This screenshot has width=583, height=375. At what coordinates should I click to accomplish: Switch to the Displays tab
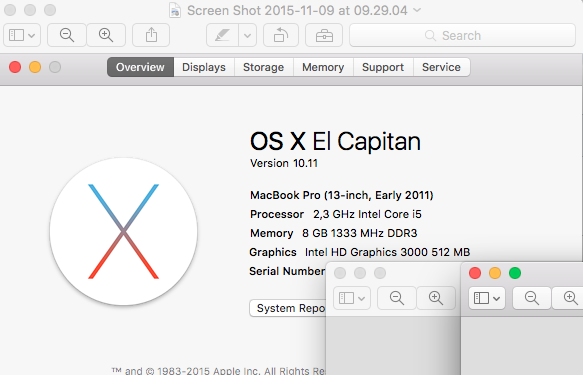tap(204, 67)
